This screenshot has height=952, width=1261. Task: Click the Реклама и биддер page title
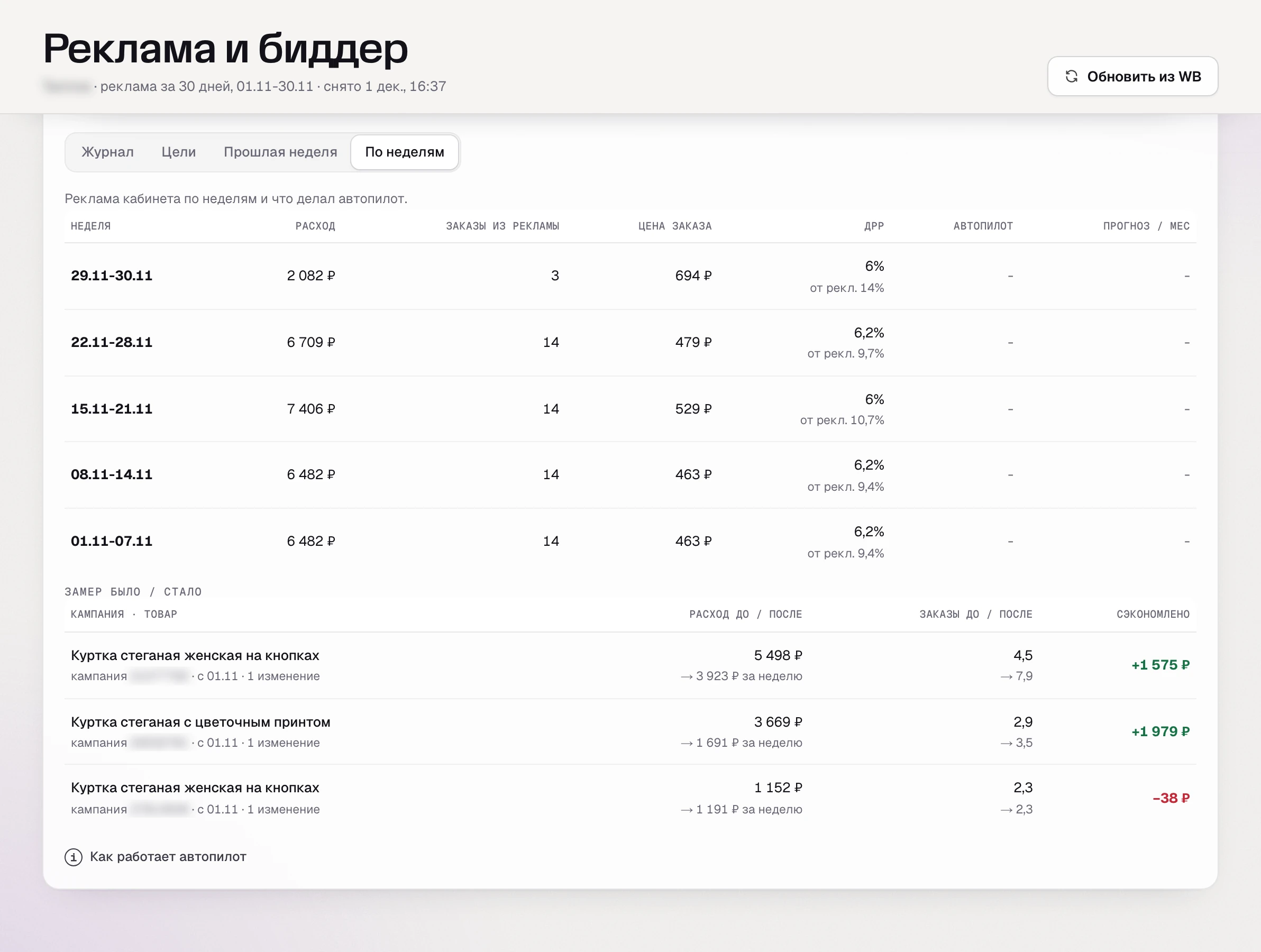click(226, 49)
